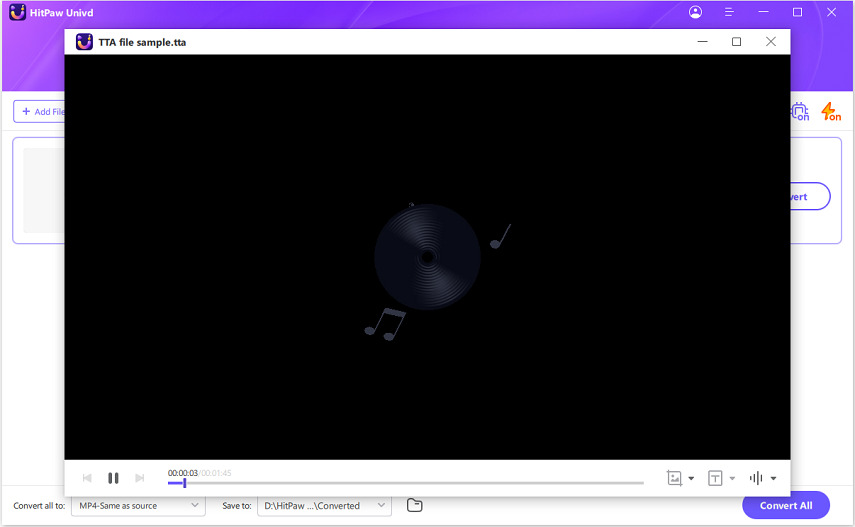Click the Convert All button
The height and width of the screenshot is (527, 855).
tap(786, 505)
